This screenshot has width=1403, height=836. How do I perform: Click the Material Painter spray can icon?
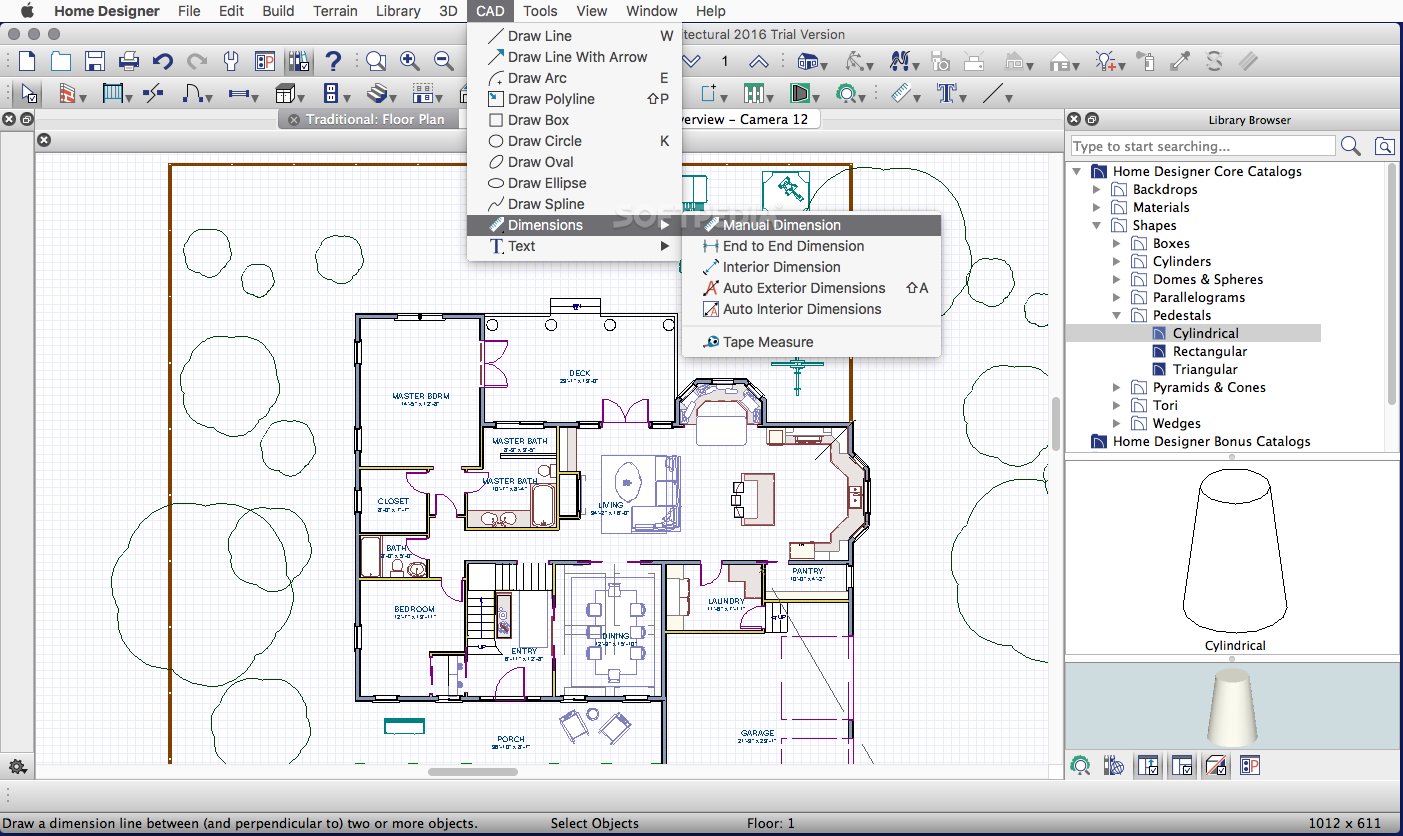tap(1146, 61)
